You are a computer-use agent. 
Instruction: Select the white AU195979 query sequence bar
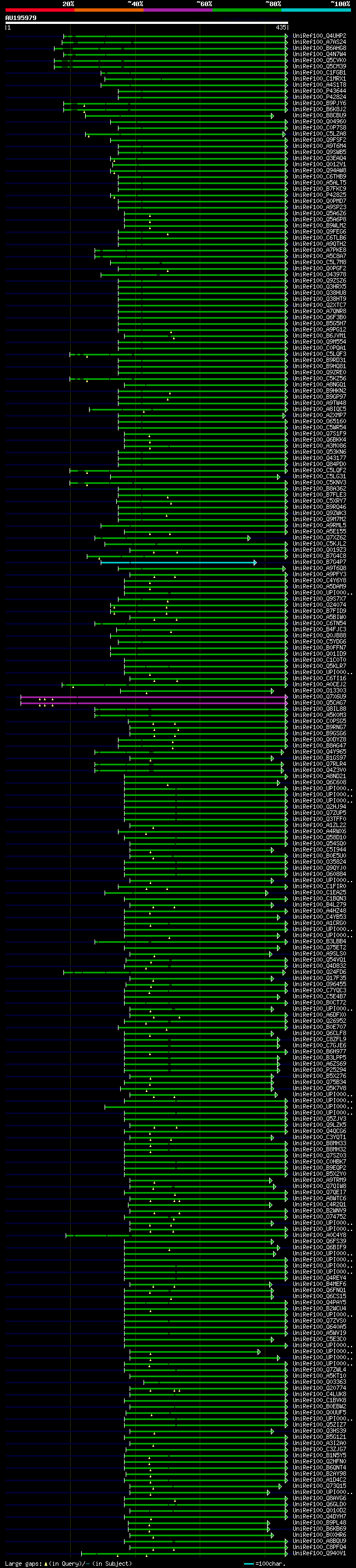tap(147, 23)
